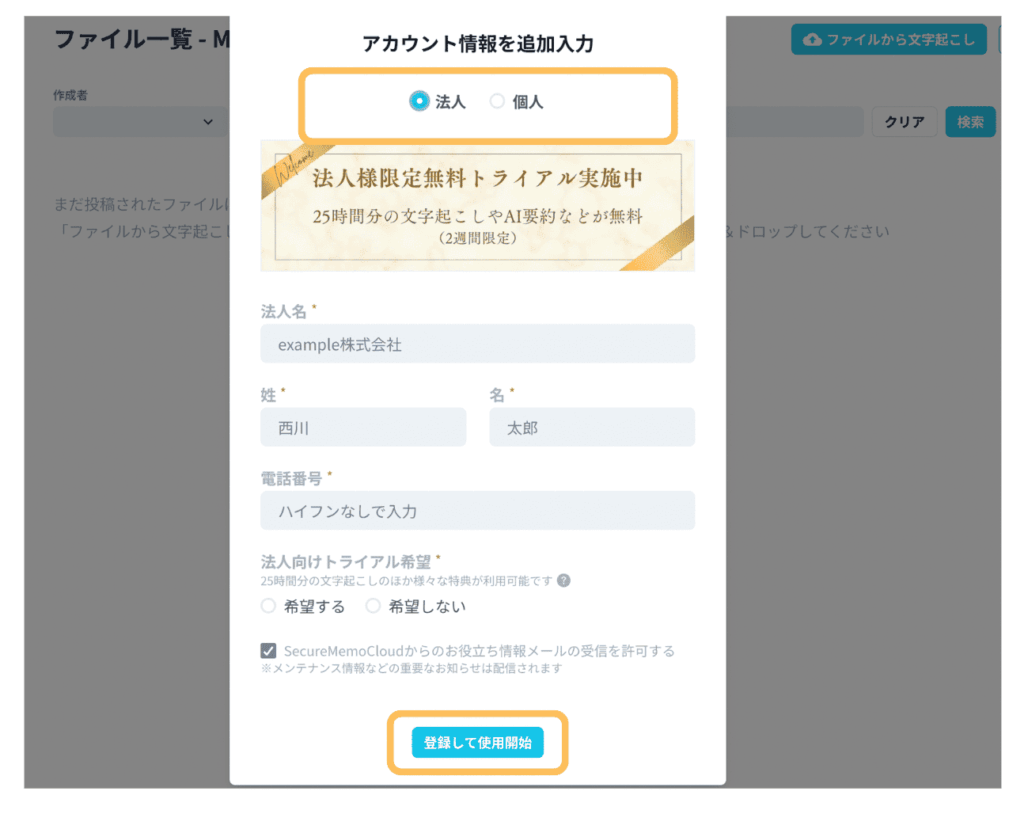Viewport: 1024px width, 814px height.
Task: Click the 名 field containing 太郎
Action: click(x=592, y=427)
